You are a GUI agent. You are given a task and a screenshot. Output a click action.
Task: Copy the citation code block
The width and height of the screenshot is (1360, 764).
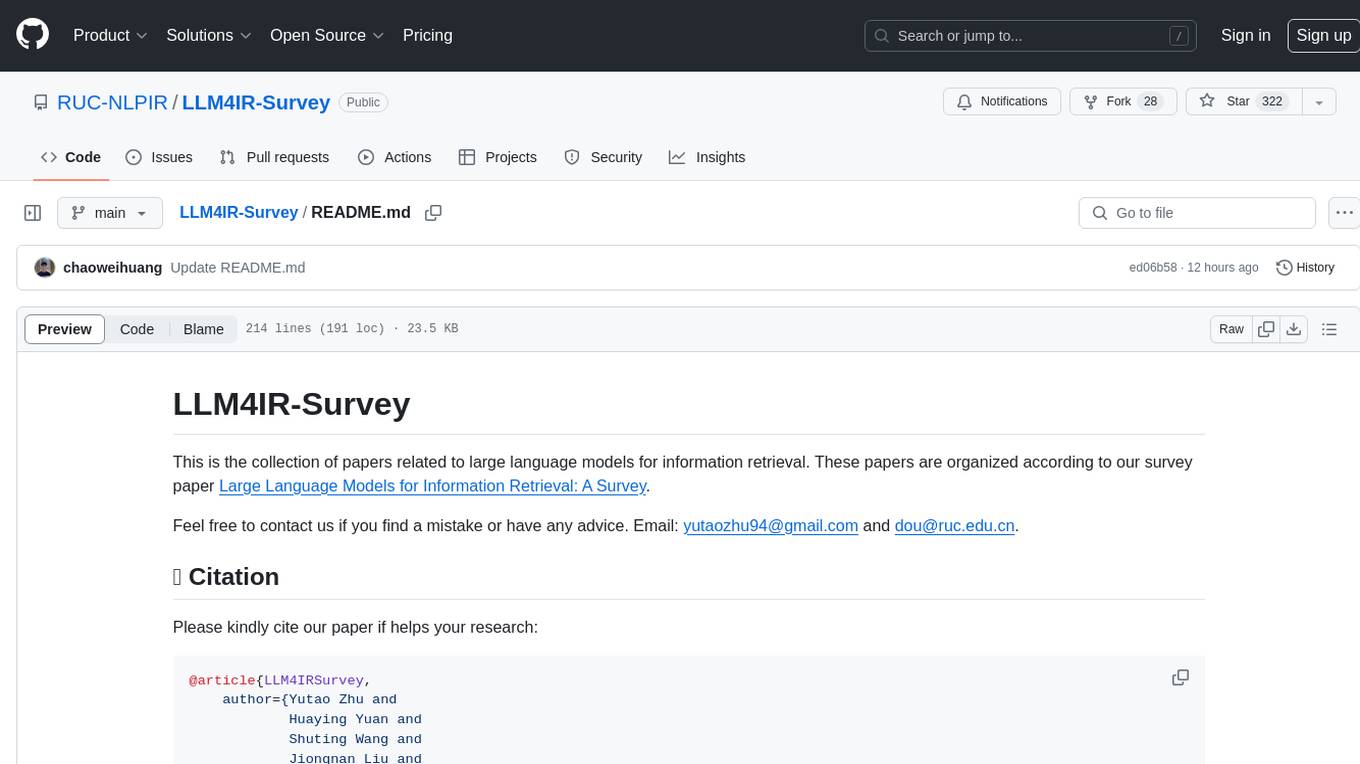tap(1180, 677)
